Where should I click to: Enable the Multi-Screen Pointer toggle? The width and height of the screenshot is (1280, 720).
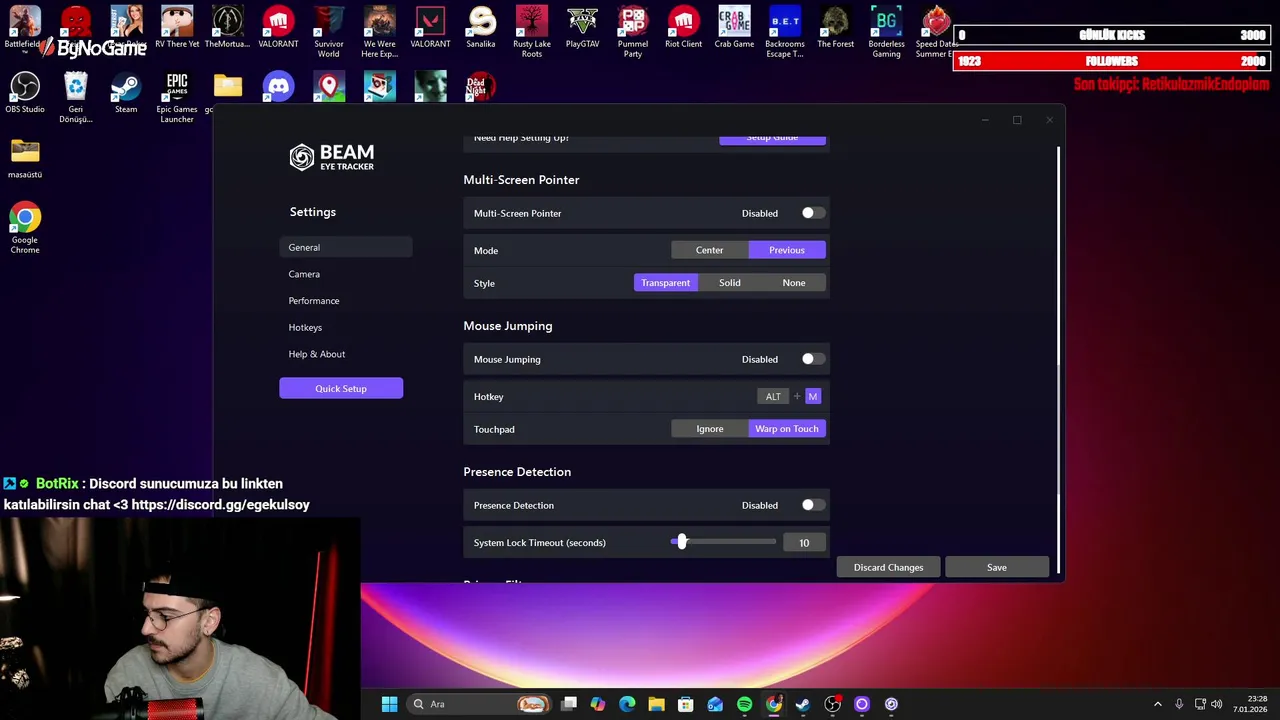(813, 213)
